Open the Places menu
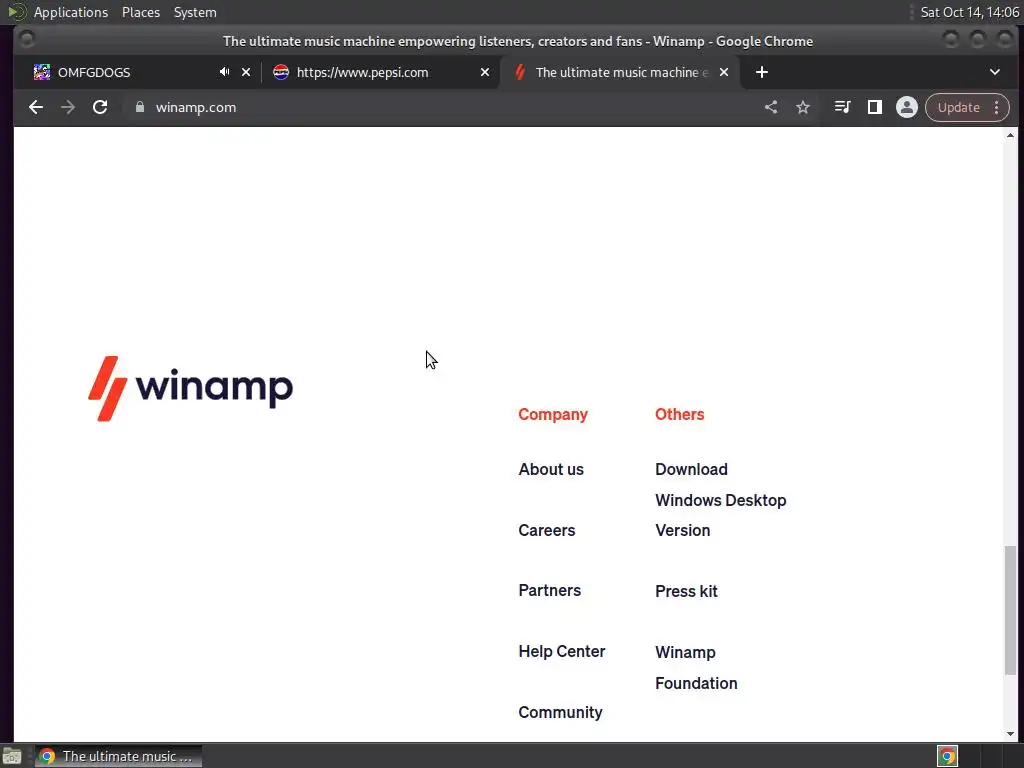The image size is (1024, 768). click(140, 12)
